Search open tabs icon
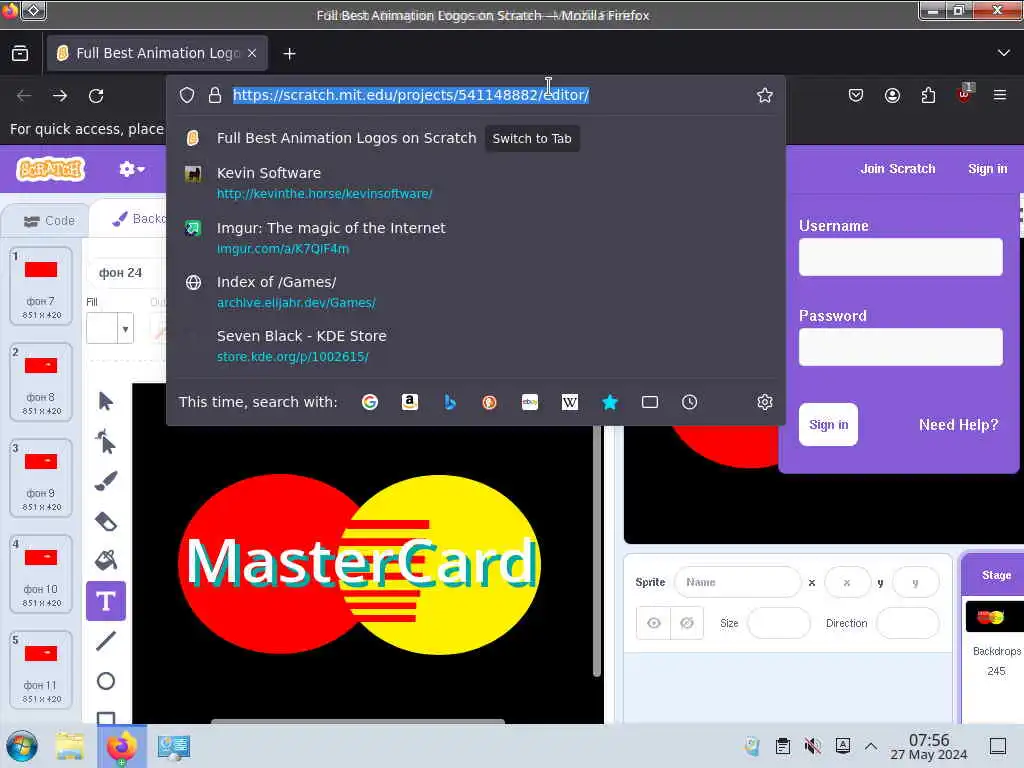The height and width of the screenshot is (768, 1024). 650,402
